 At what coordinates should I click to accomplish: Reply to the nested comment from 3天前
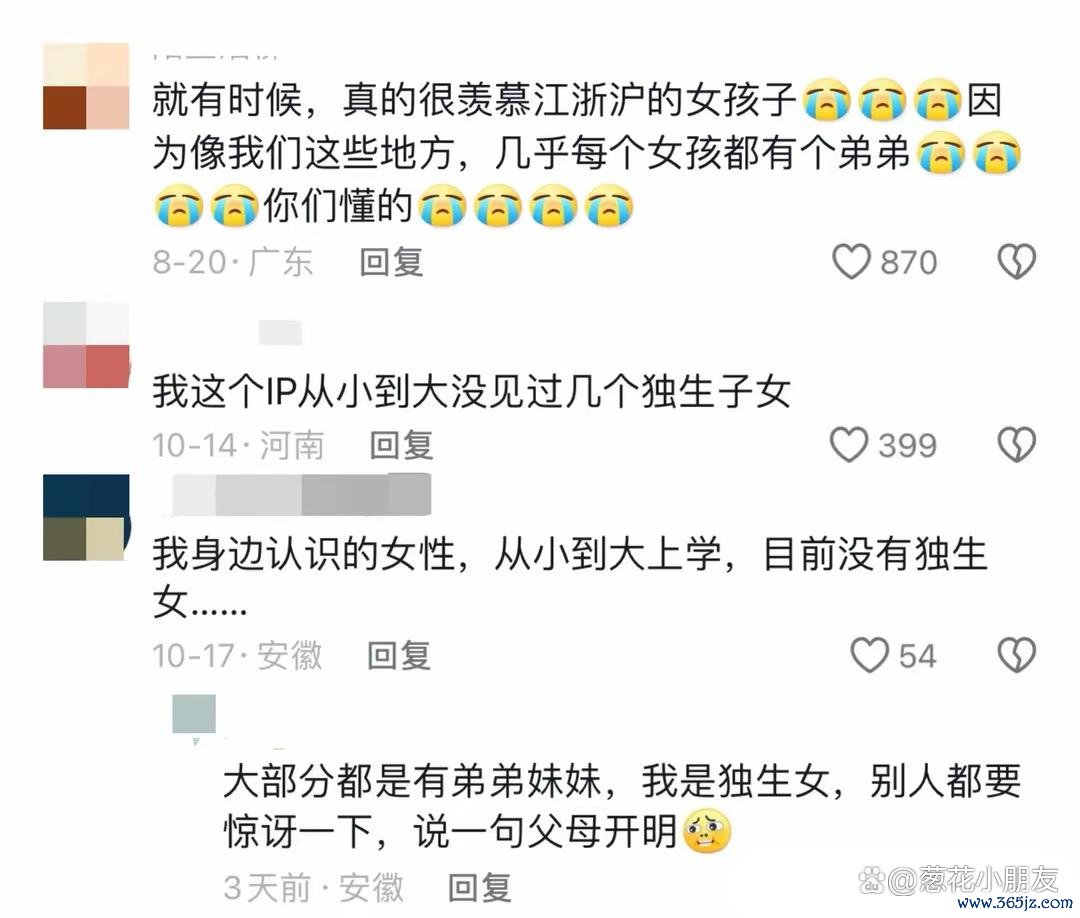(x=479, y=887)
